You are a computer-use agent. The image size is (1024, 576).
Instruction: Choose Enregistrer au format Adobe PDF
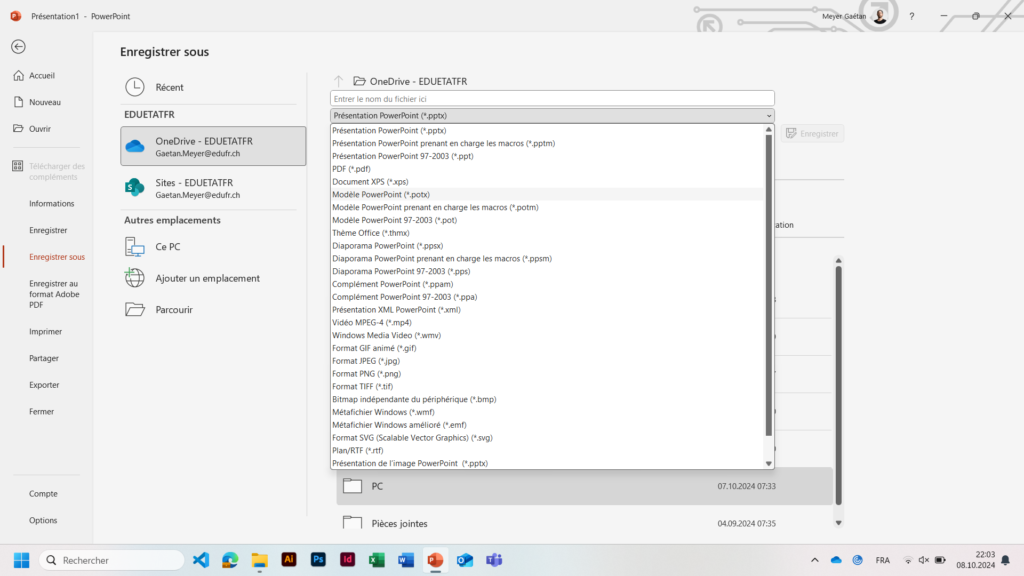pos(54,294)
